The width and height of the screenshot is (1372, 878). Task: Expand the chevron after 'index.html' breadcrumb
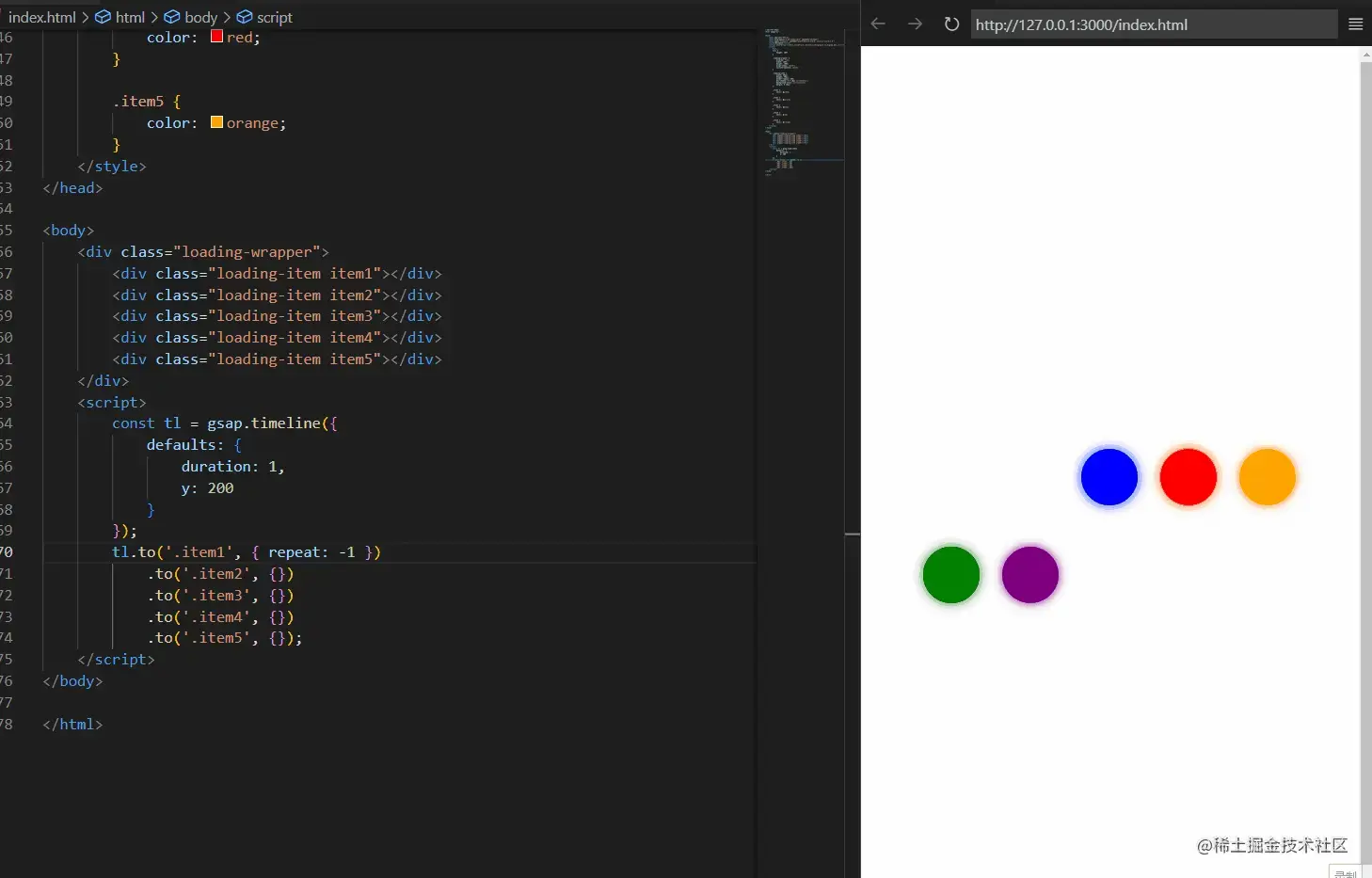tap(85, 17)
